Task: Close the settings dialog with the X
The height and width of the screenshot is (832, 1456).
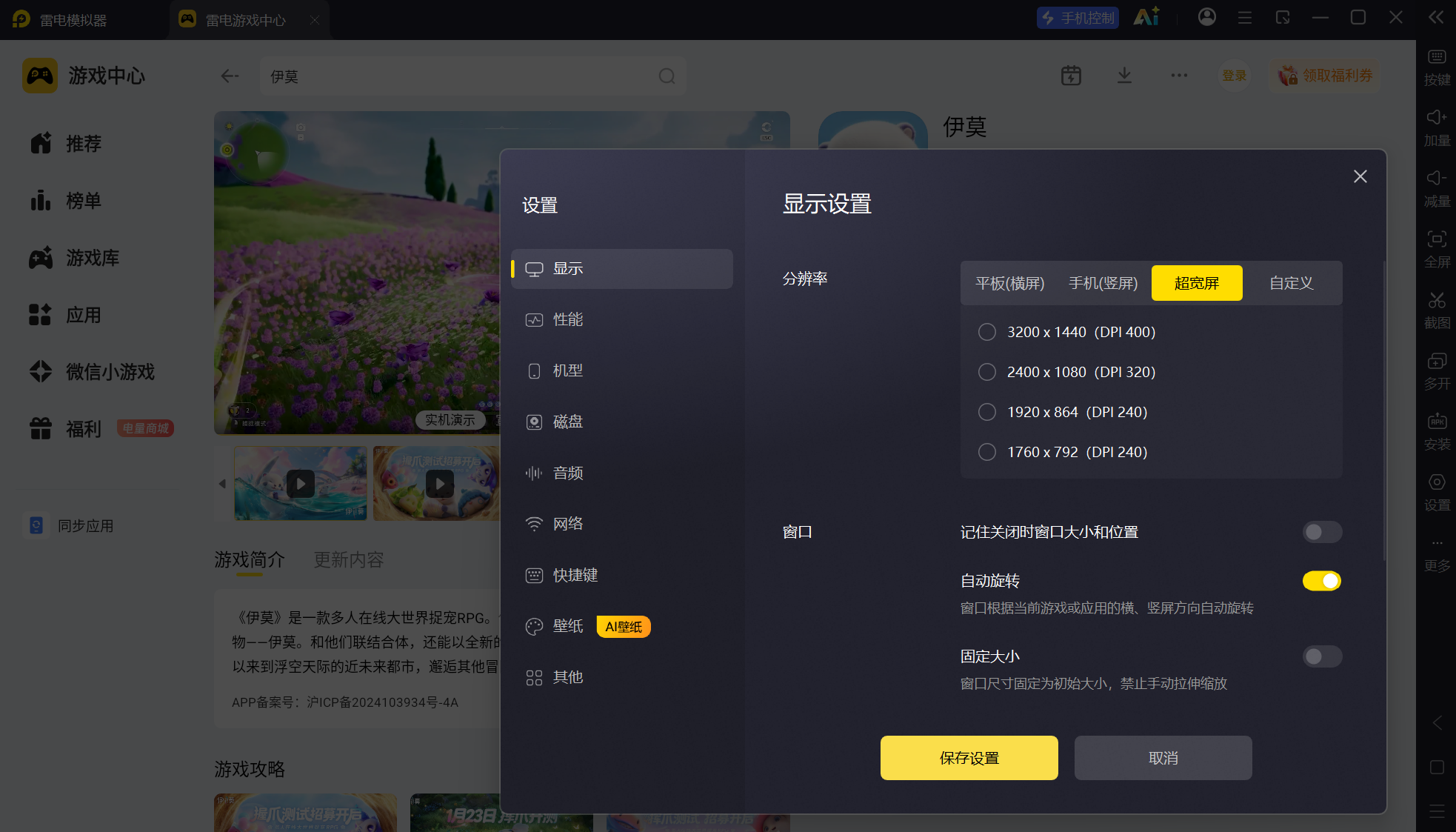Action: pos(1360,176)
